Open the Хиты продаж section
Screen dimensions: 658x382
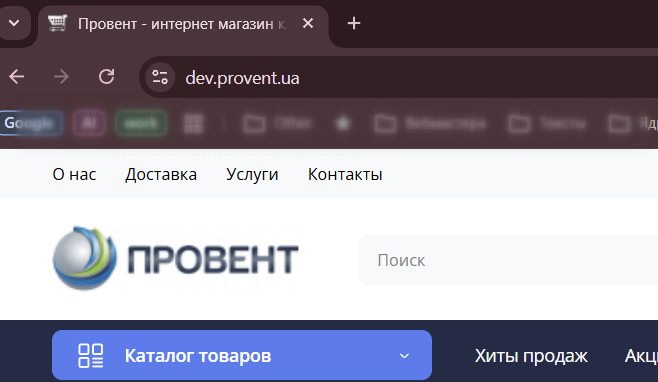[x=531, y=356]
